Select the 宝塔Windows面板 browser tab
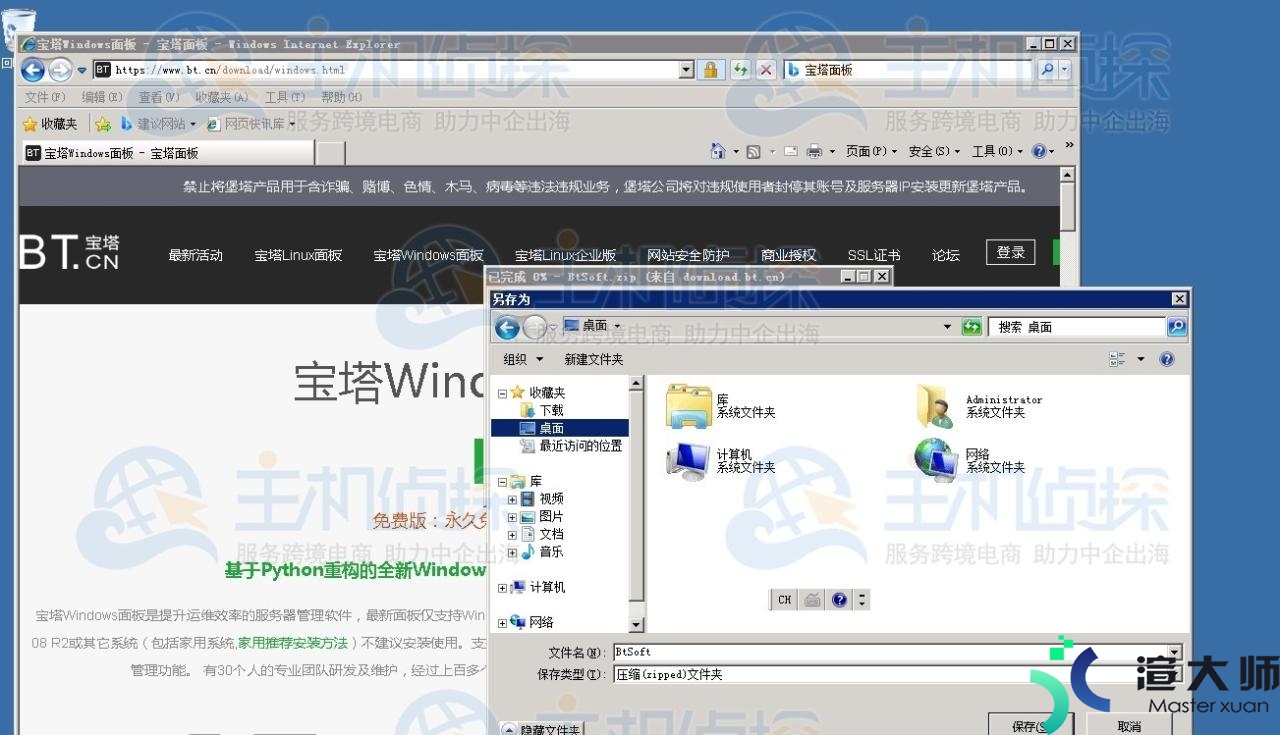The height and width of the screenshot is (735, 1280). pos(167,153)
